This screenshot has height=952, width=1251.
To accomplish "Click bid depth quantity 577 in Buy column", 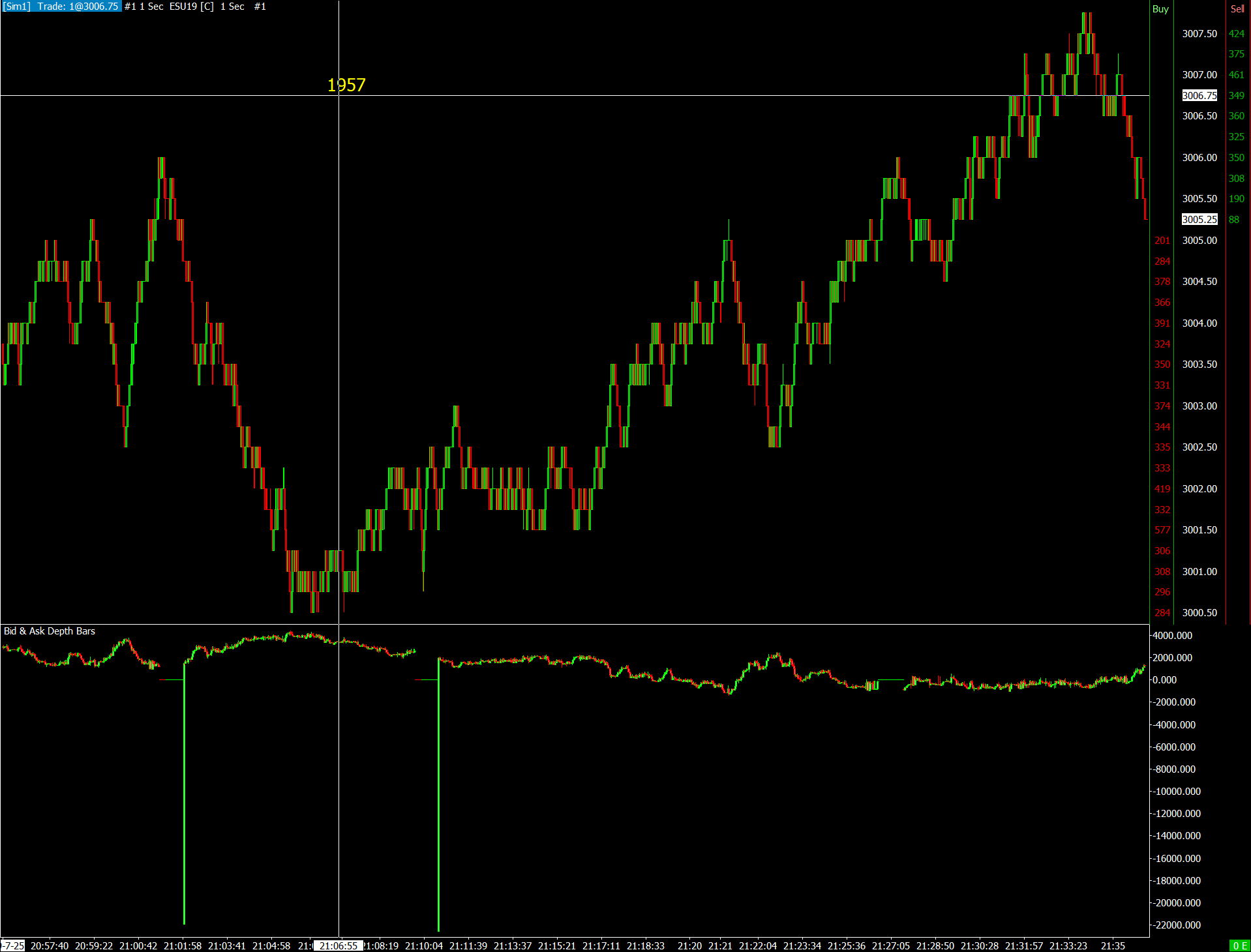I will pos(1162,530).
